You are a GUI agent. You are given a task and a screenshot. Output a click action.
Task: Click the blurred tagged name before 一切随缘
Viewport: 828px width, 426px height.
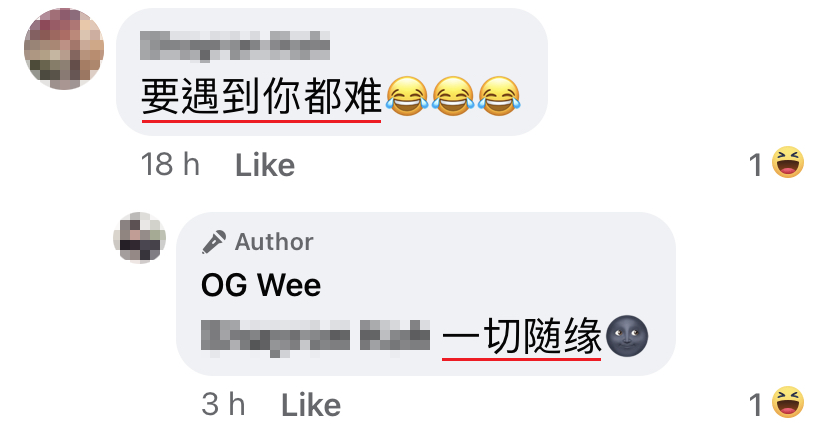316,336
